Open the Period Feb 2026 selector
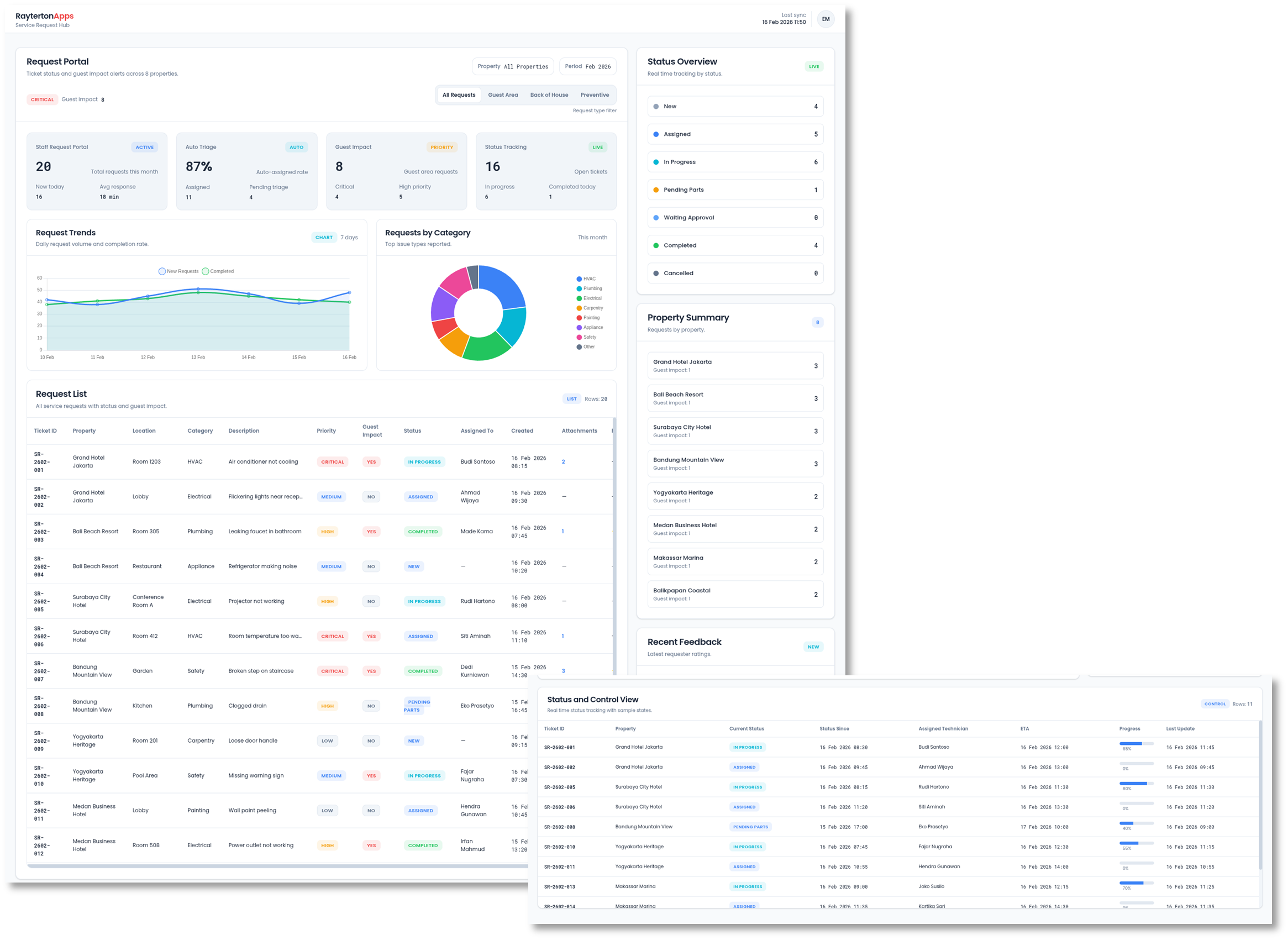This screenshot has width=1288, height=940. click(x=587, y=66)
